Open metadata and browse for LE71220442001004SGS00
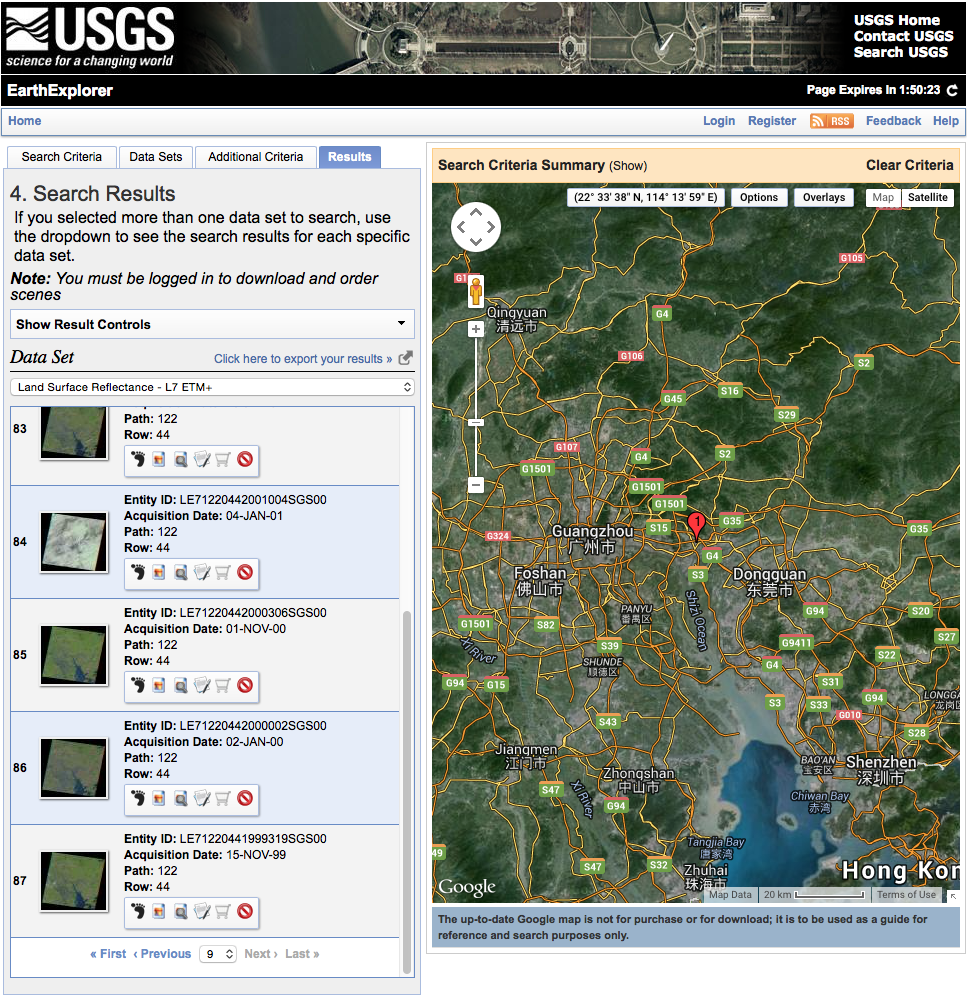967x999 pixels. [x=181, y=571]
